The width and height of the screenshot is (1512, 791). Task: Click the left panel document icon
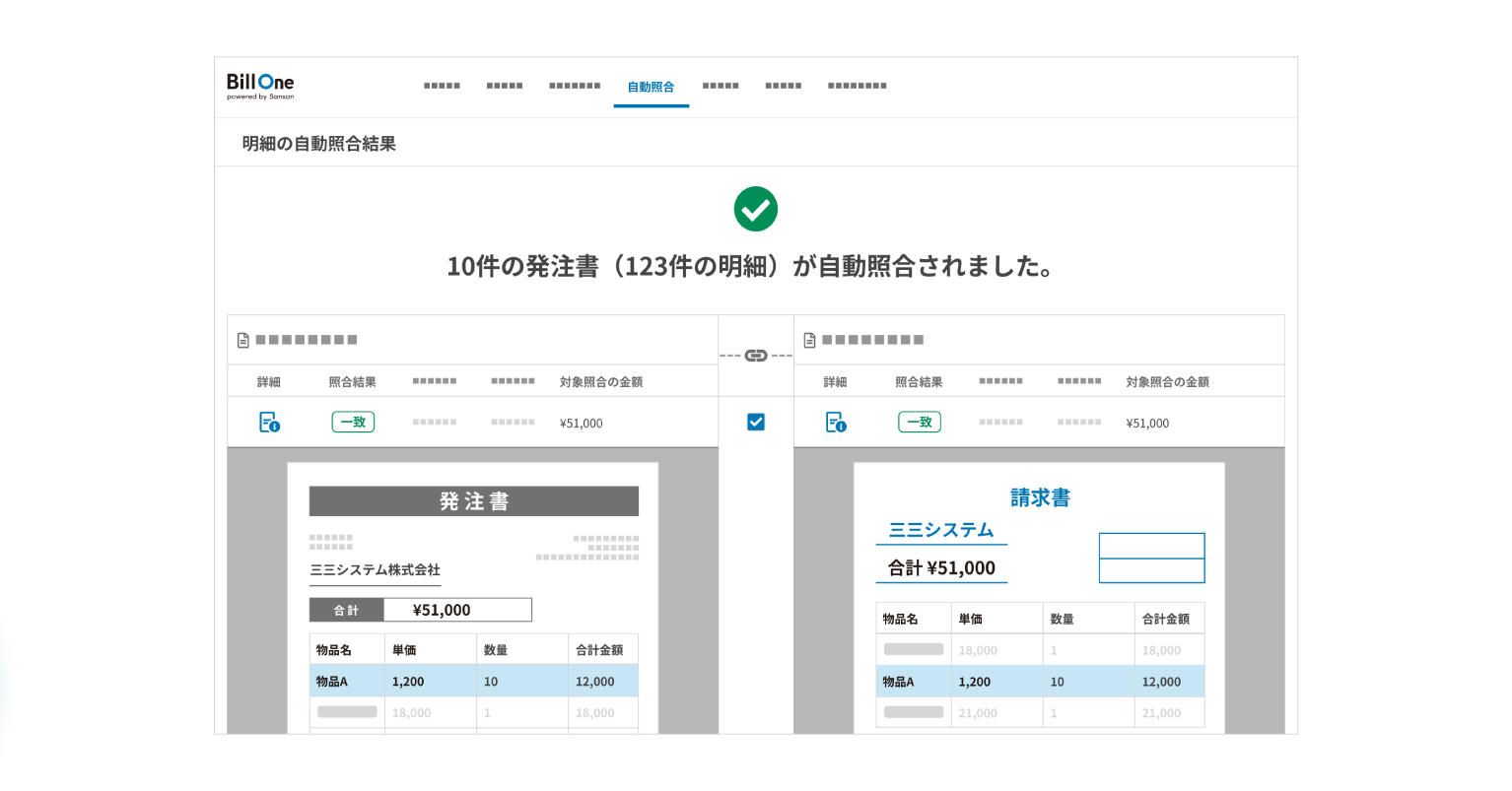coord(243,340)
